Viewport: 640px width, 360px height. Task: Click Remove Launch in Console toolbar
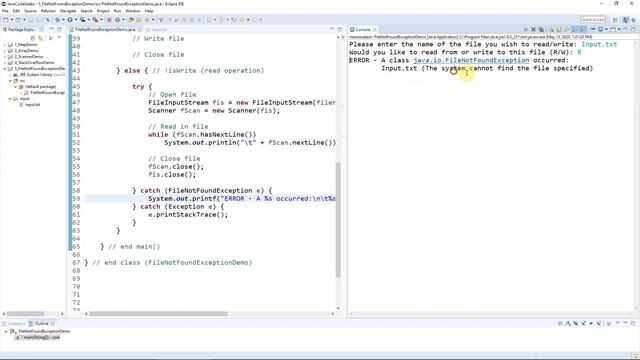tap(533, 29)
